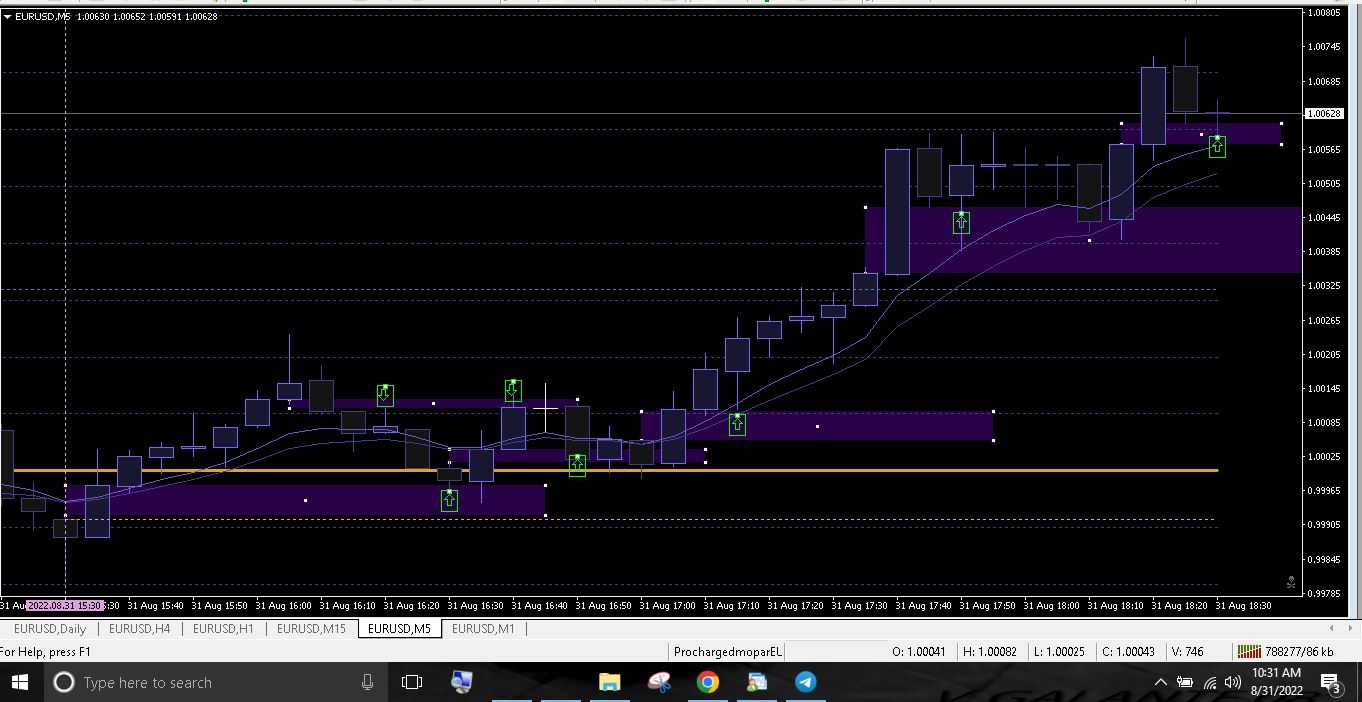The width and height of the screenshot is (1362, 702).
Task: Open the computer monitor app on the taskbar
Action: coord(461,682)
